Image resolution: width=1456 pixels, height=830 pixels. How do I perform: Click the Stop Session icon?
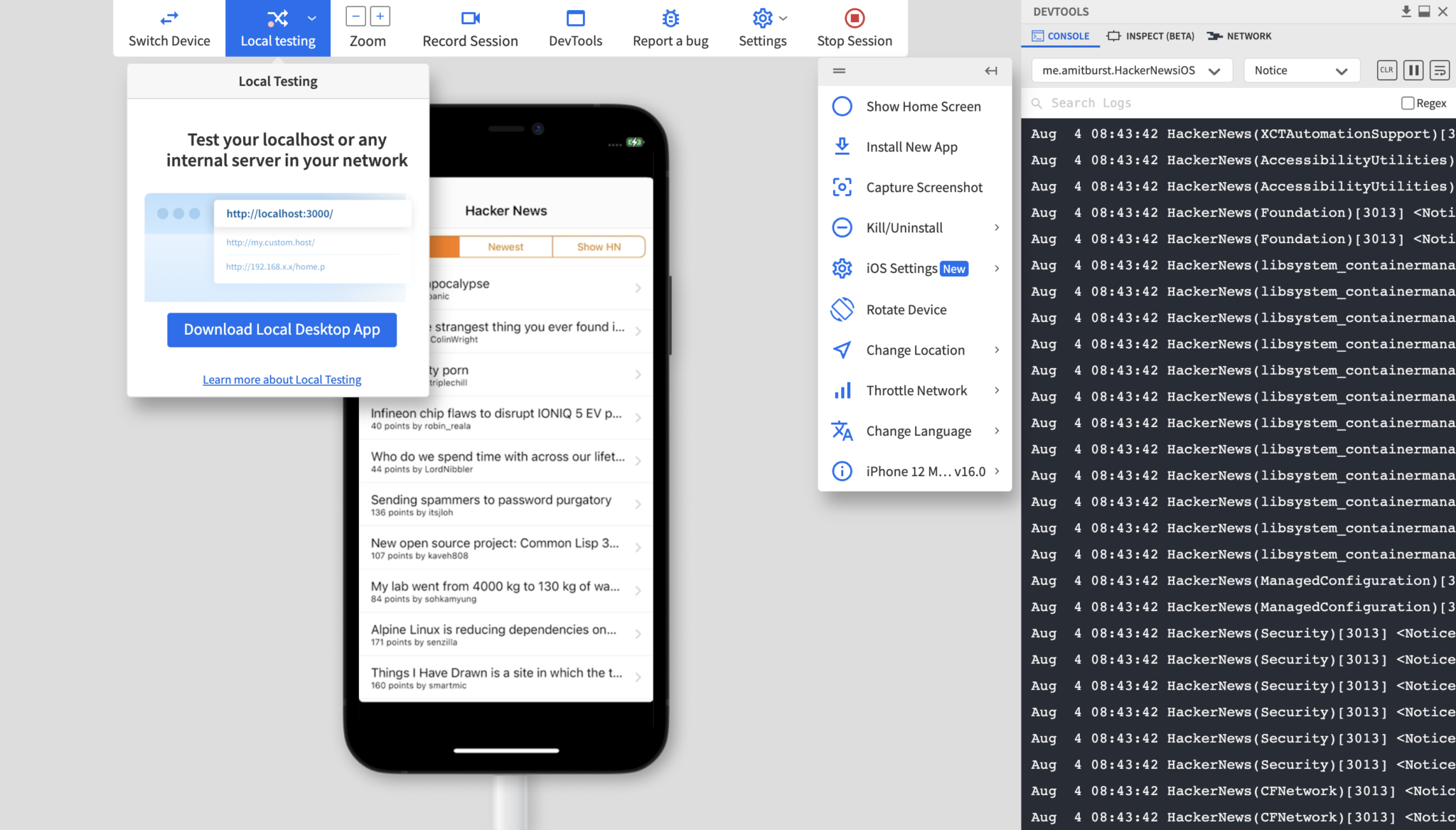click(x=854, y=18)
